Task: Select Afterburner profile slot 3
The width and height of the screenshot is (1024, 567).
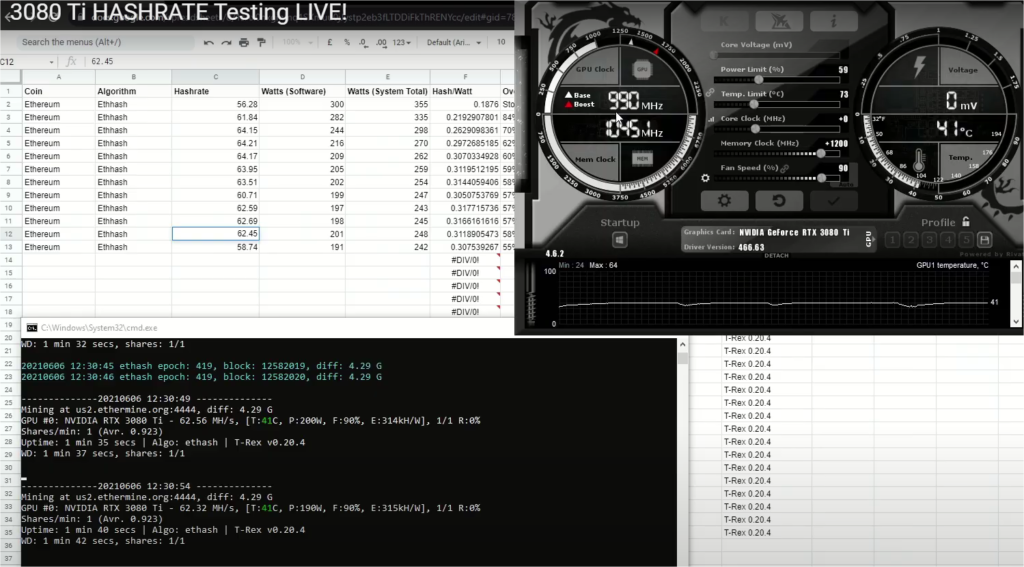Action: [929, 240]
